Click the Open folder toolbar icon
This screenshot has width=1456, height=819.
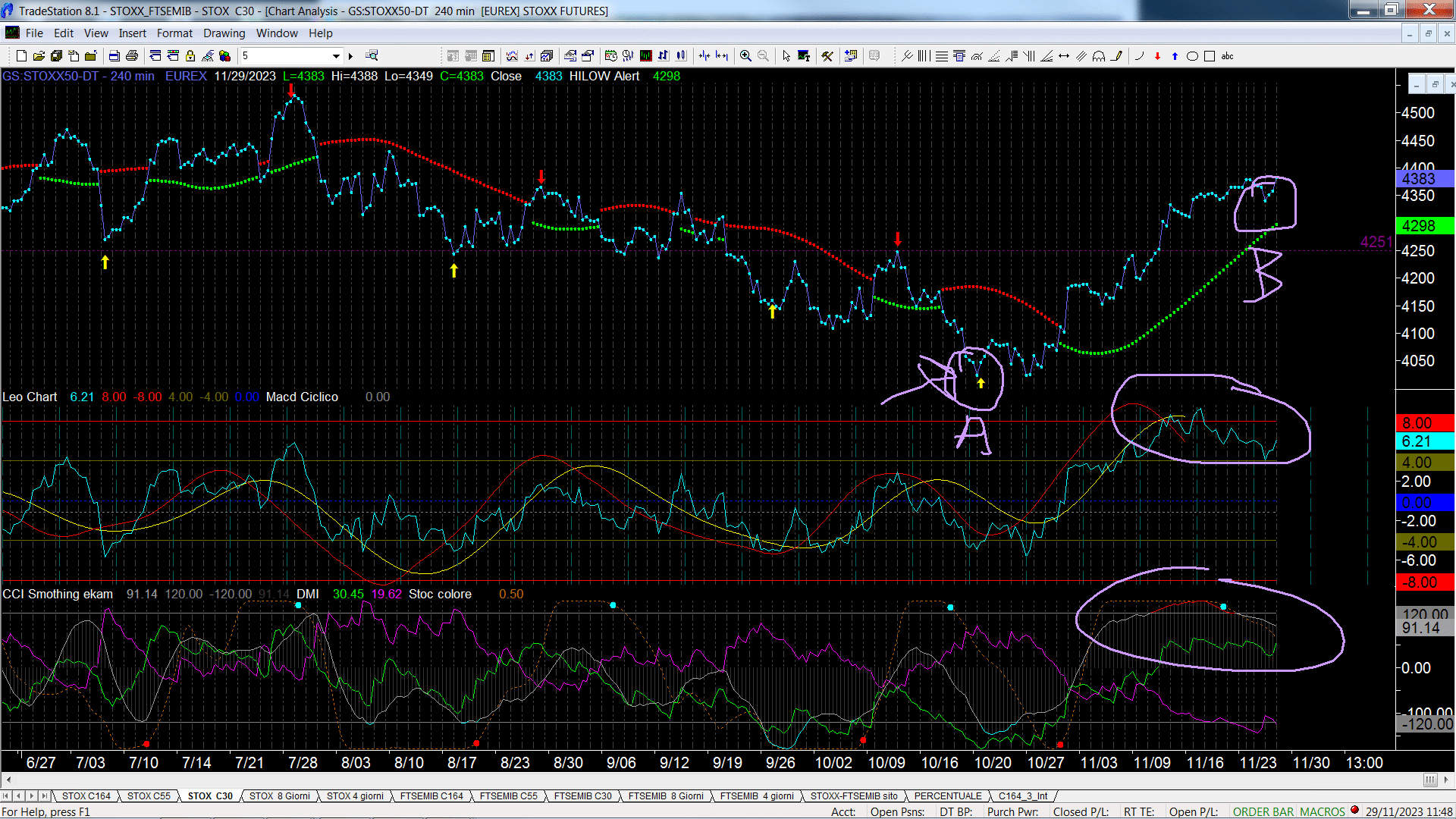[39, 56]
